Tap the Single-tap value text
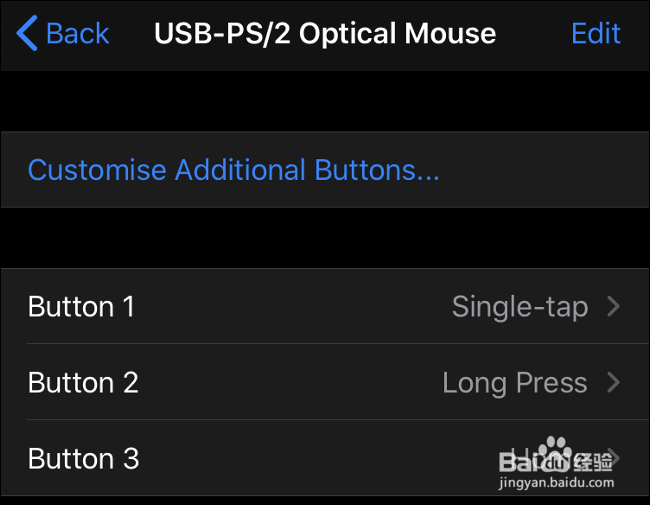This screenshot has width=650, height=505. (x=519, y=306)
